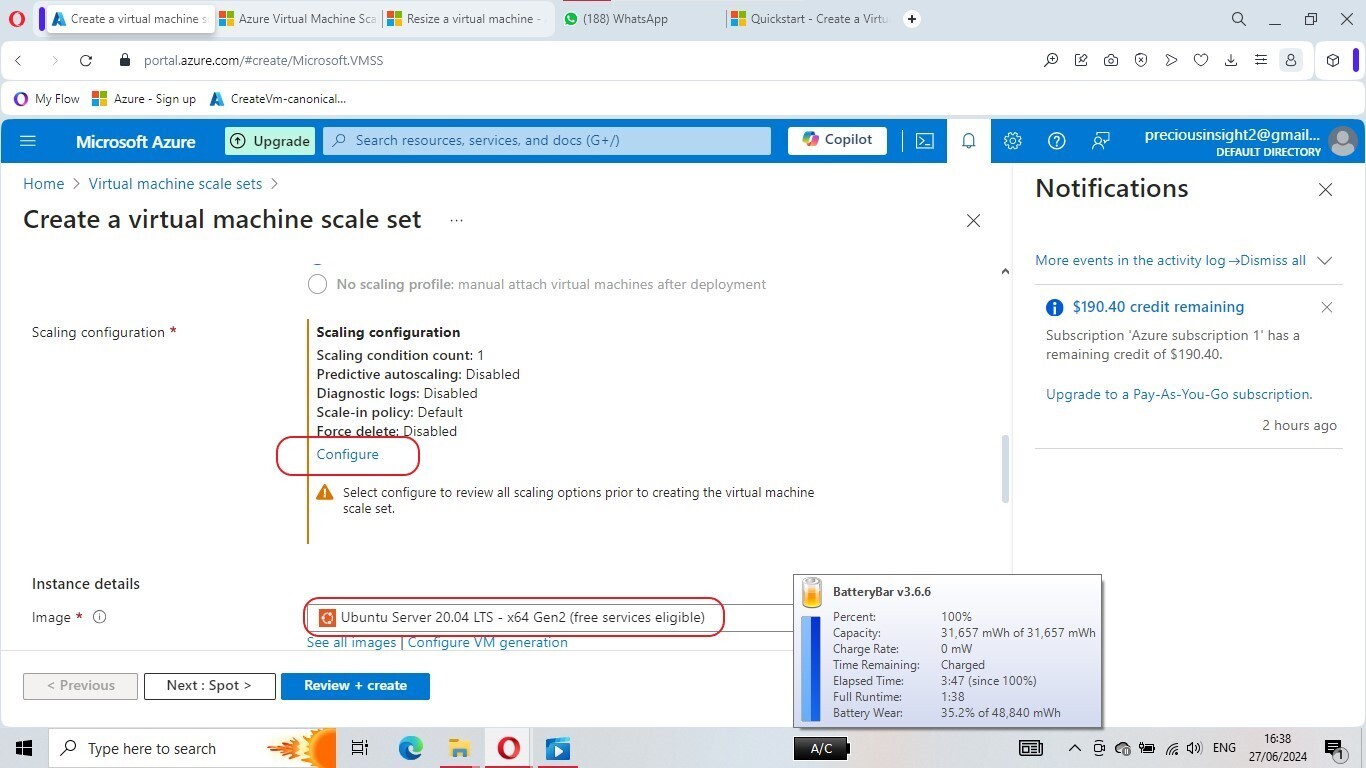Screen dimensions: 1366x768
Task: Open the Azure account avatar menu
Action: pyautogui.click(x=1342, y=141)
